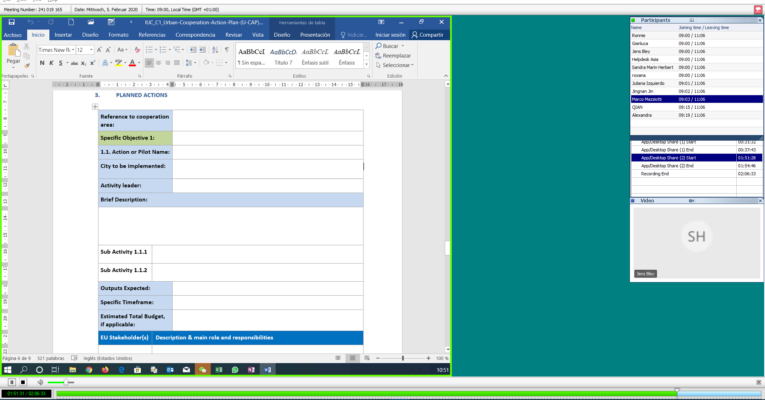Click the Compartir button
The height and width of the screenshot is (400, 765).
coord(427,34)
